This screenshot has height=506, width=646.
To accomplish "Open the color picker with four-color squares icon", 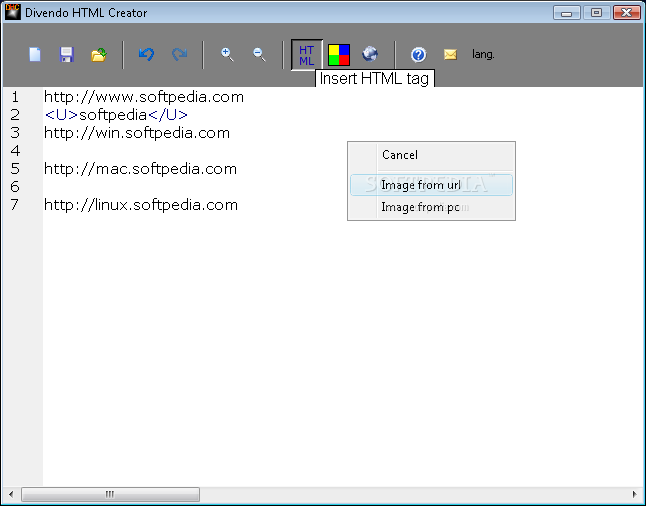I will 339,55.
